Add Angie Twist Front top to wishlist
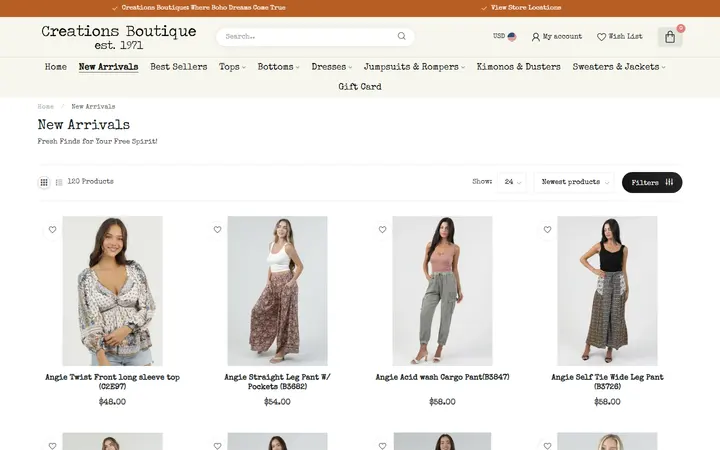Image resolution: width=720 pixels, height=450 pixels. (x=52, y=230)
